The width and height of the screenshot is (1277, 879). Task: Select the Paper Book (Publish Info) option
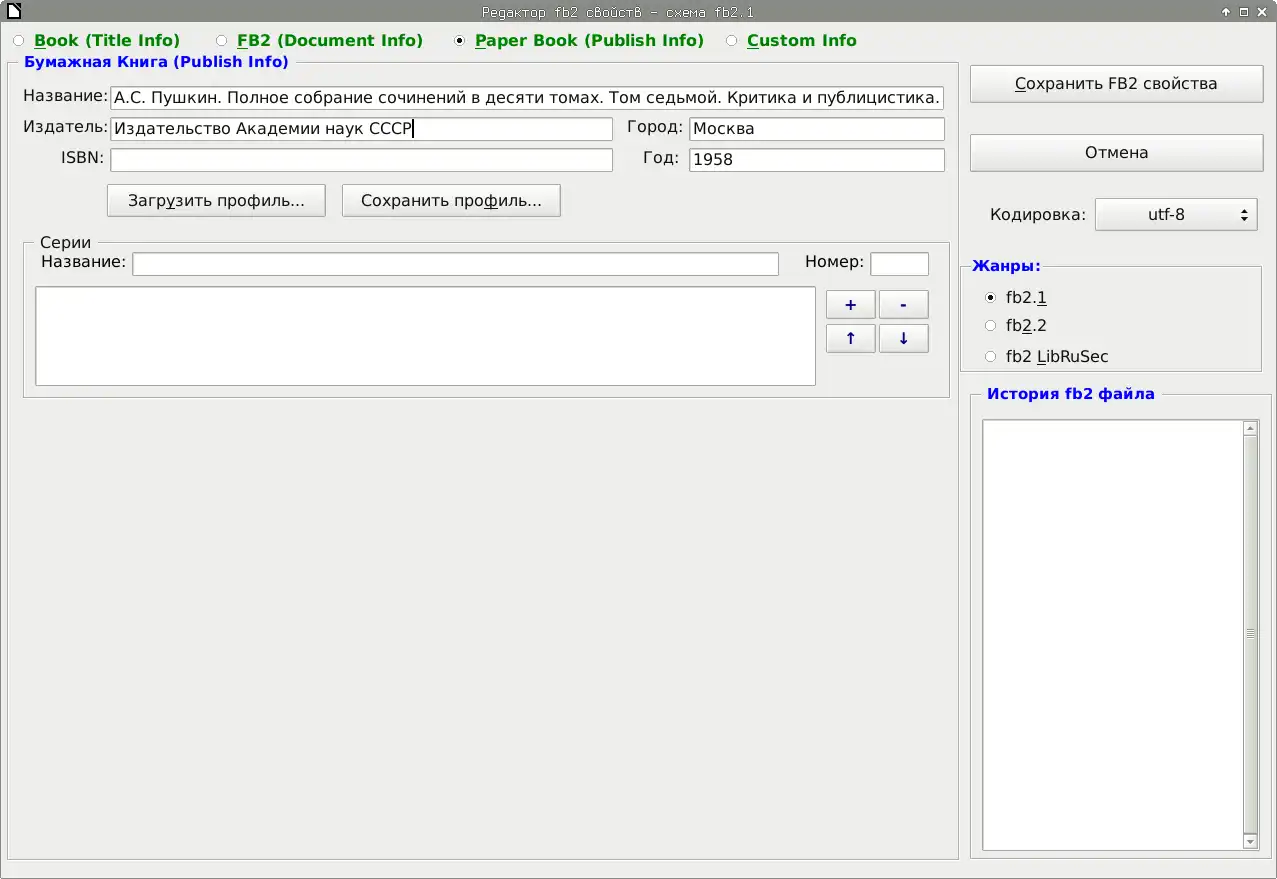click(579, 41)
